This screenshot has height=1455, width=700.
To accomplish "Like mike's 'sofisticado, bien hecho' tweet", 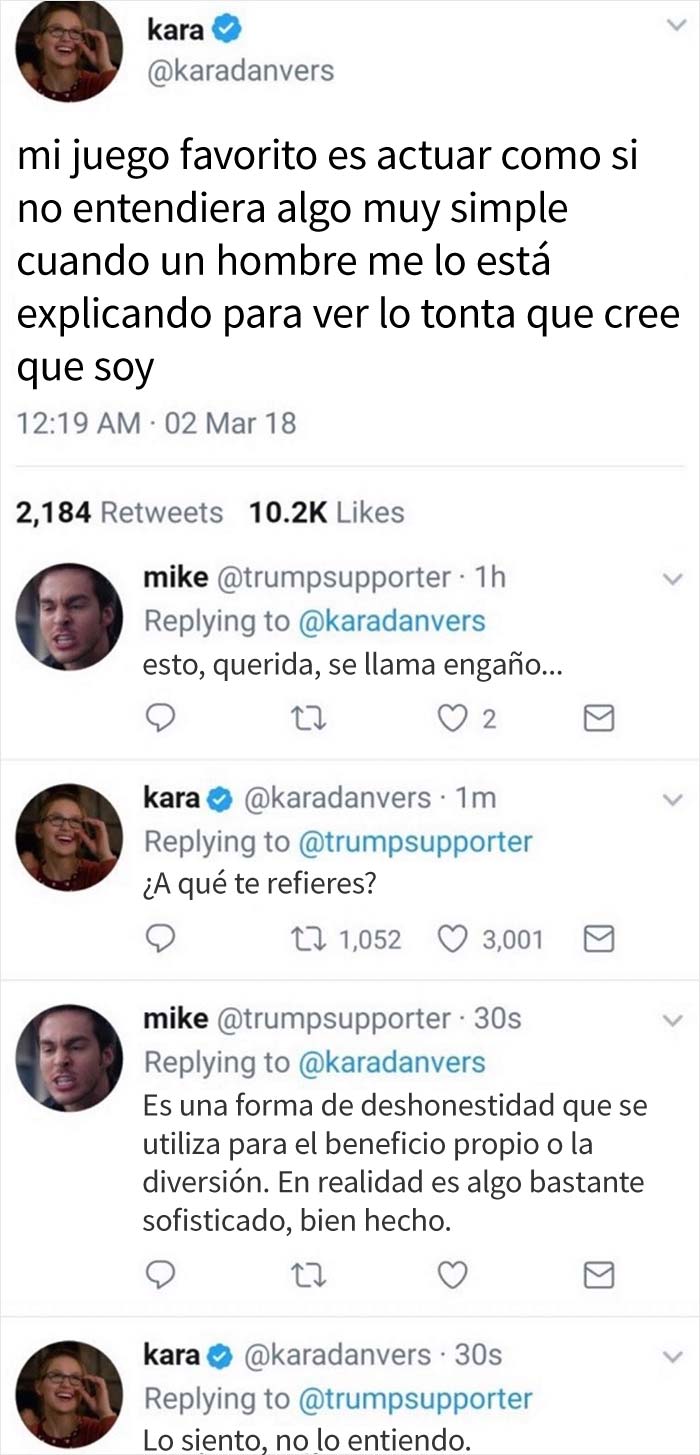I will 455,1275.
